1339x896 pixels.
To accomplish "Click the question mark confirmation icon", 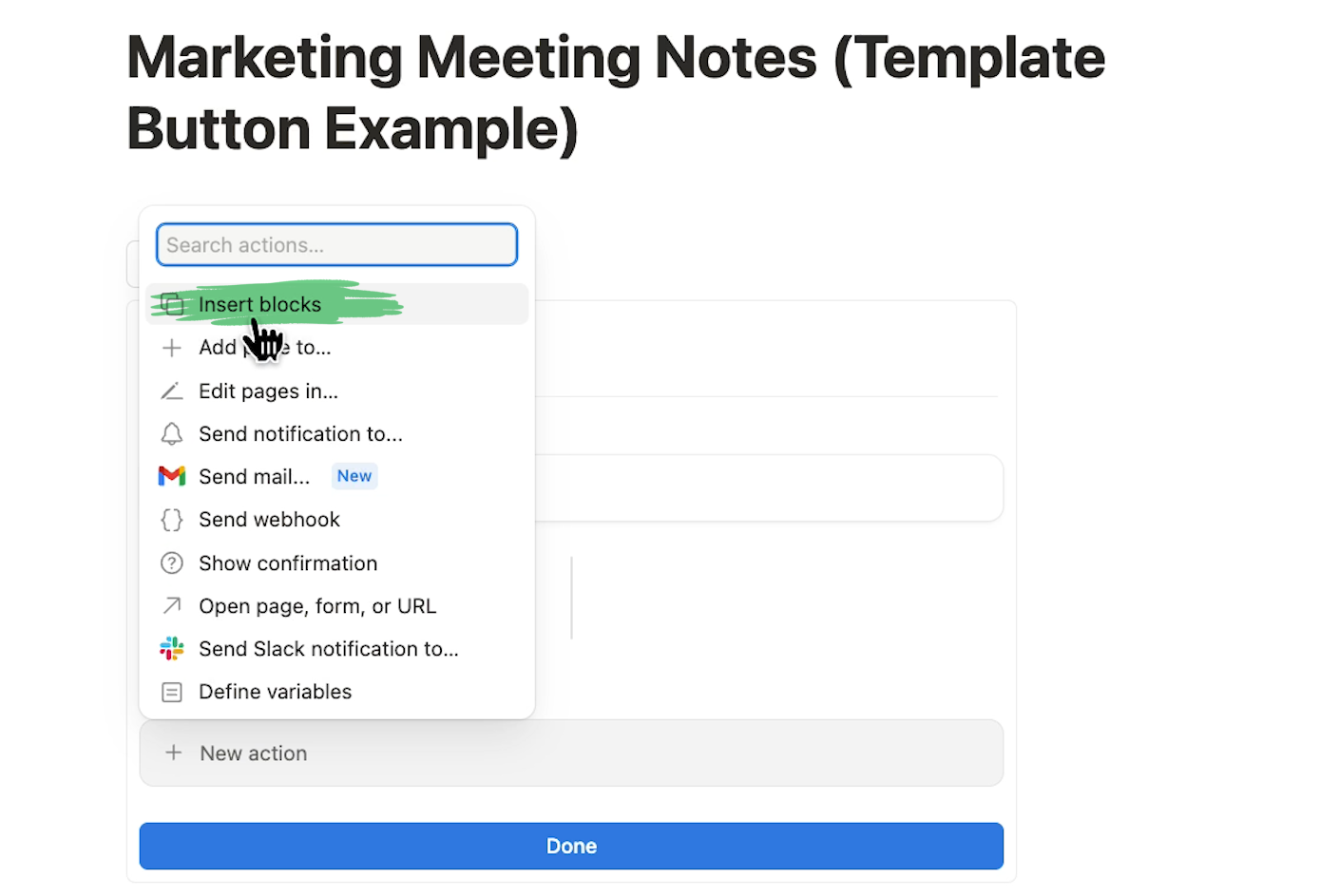I will tap(172, 562).
